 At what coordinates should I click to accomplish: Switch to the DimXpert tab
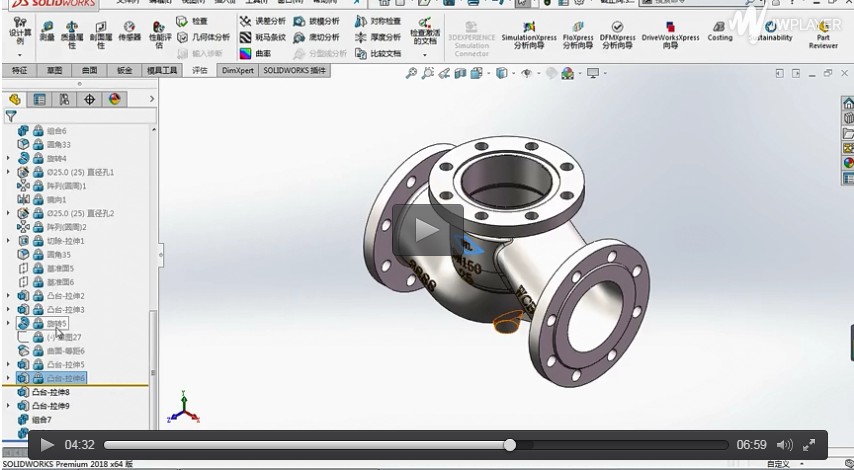coord(238,71)
